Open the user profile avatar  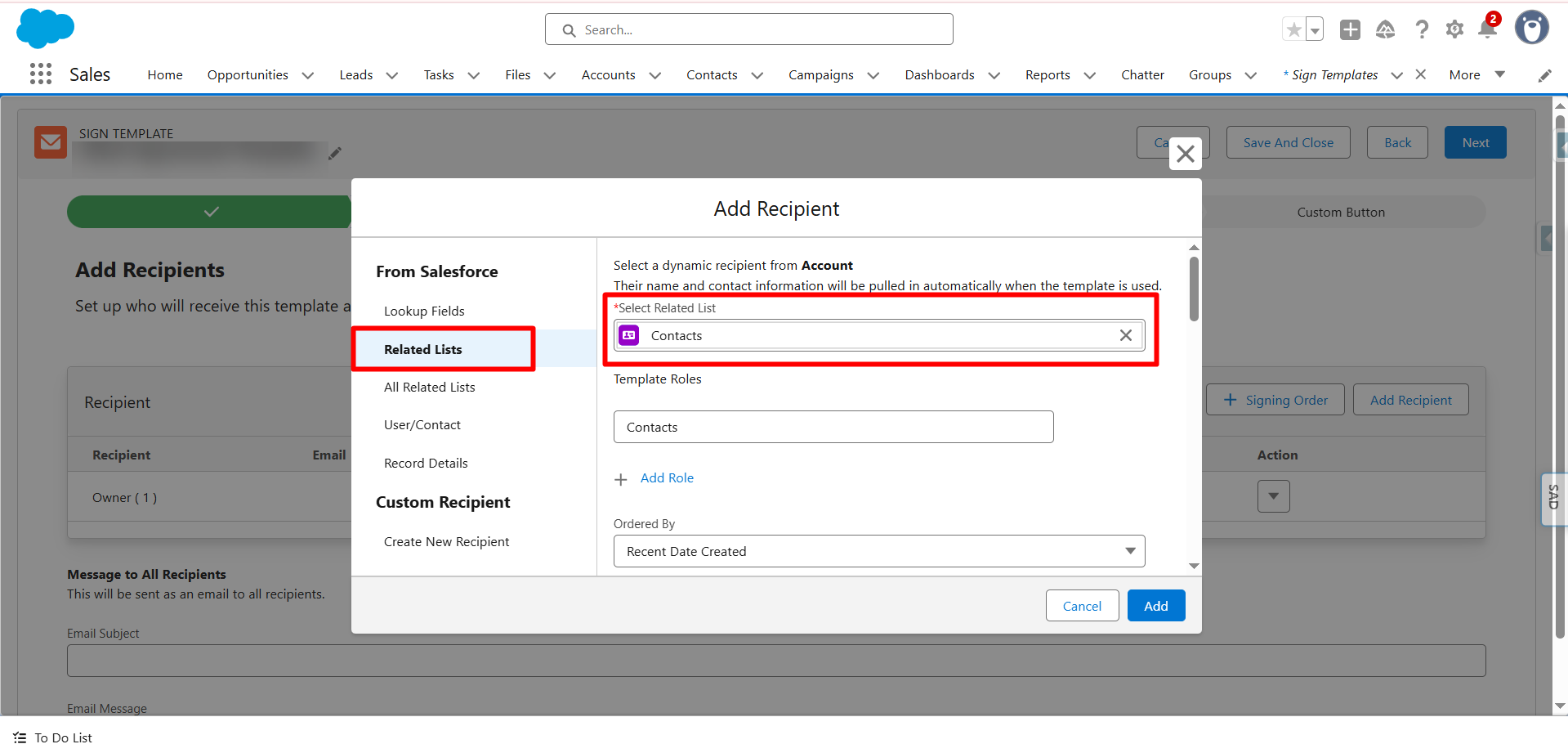1531,28
